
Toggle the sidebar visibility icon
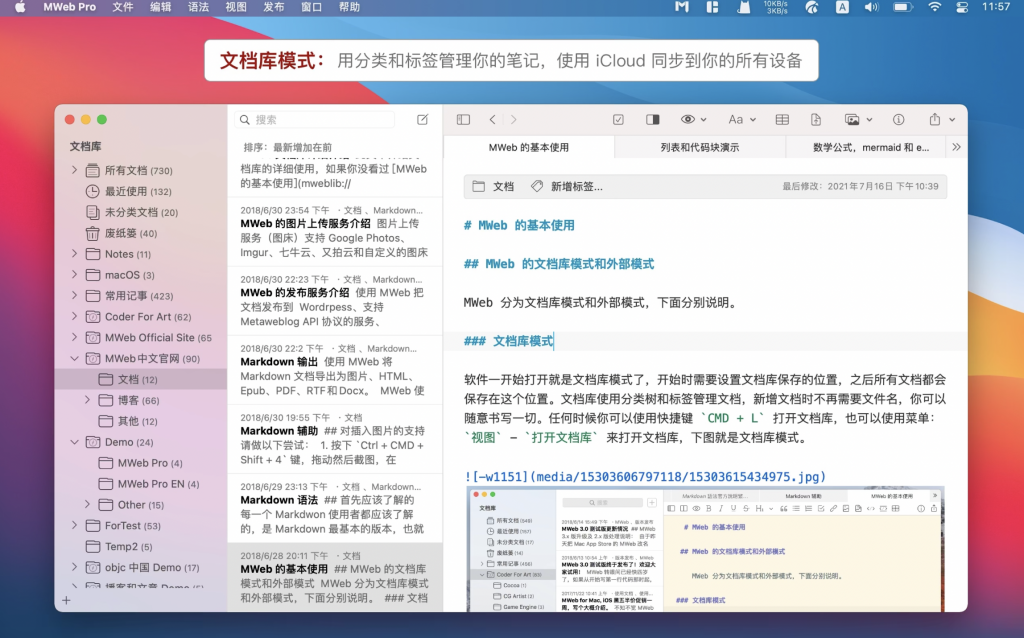[x=463, y=119]
